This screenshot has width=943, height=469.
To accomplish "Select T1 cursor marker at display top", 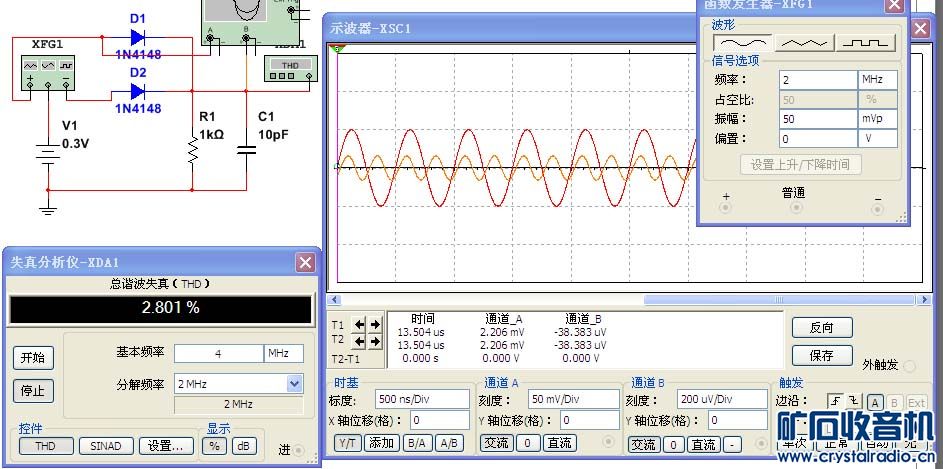I will [337, 48].
